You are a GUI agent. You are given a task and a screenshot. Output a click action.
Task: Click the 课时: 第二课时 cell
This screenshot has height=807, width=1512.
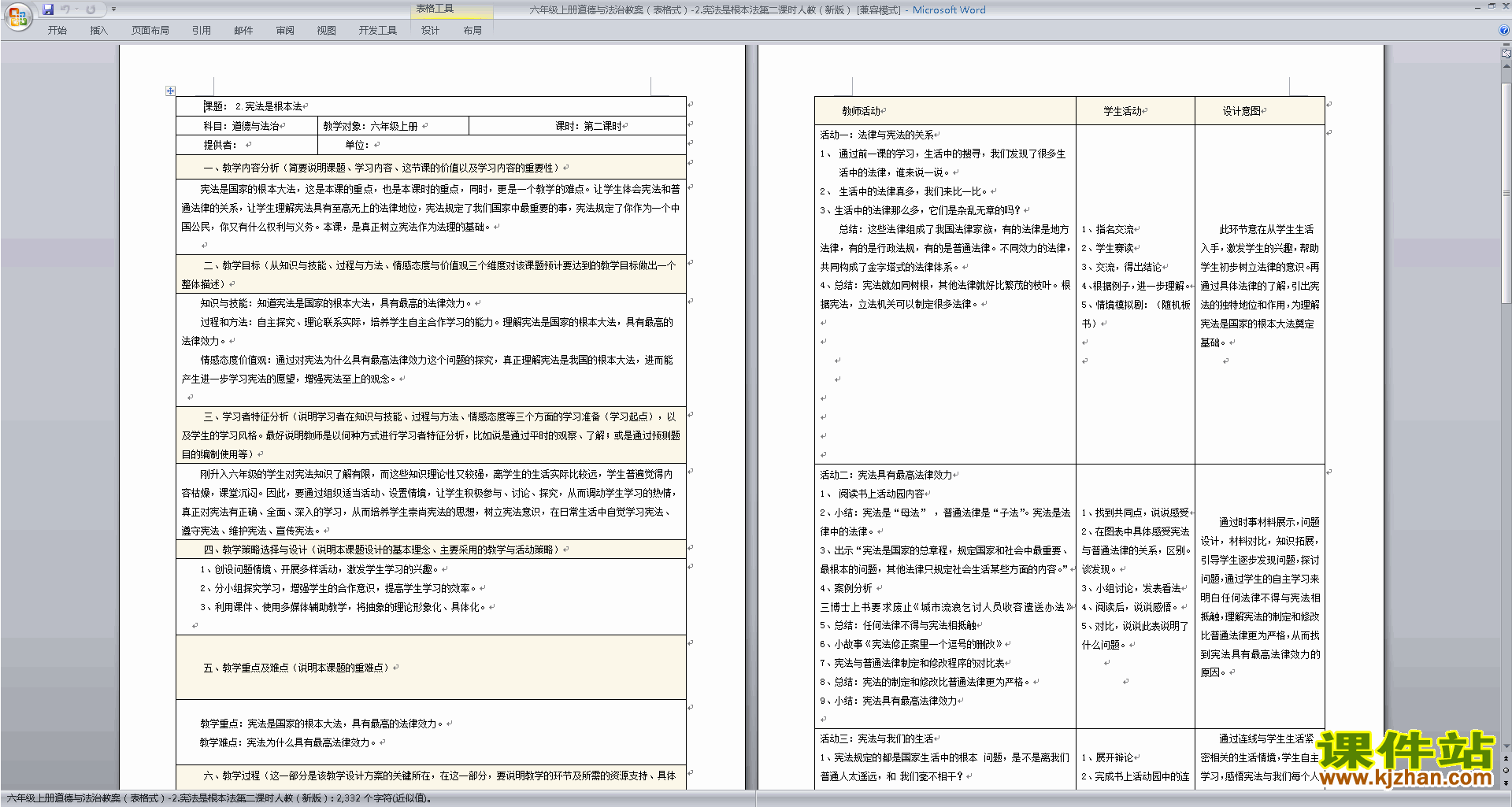pyautogui.click(x=577, y=126)
